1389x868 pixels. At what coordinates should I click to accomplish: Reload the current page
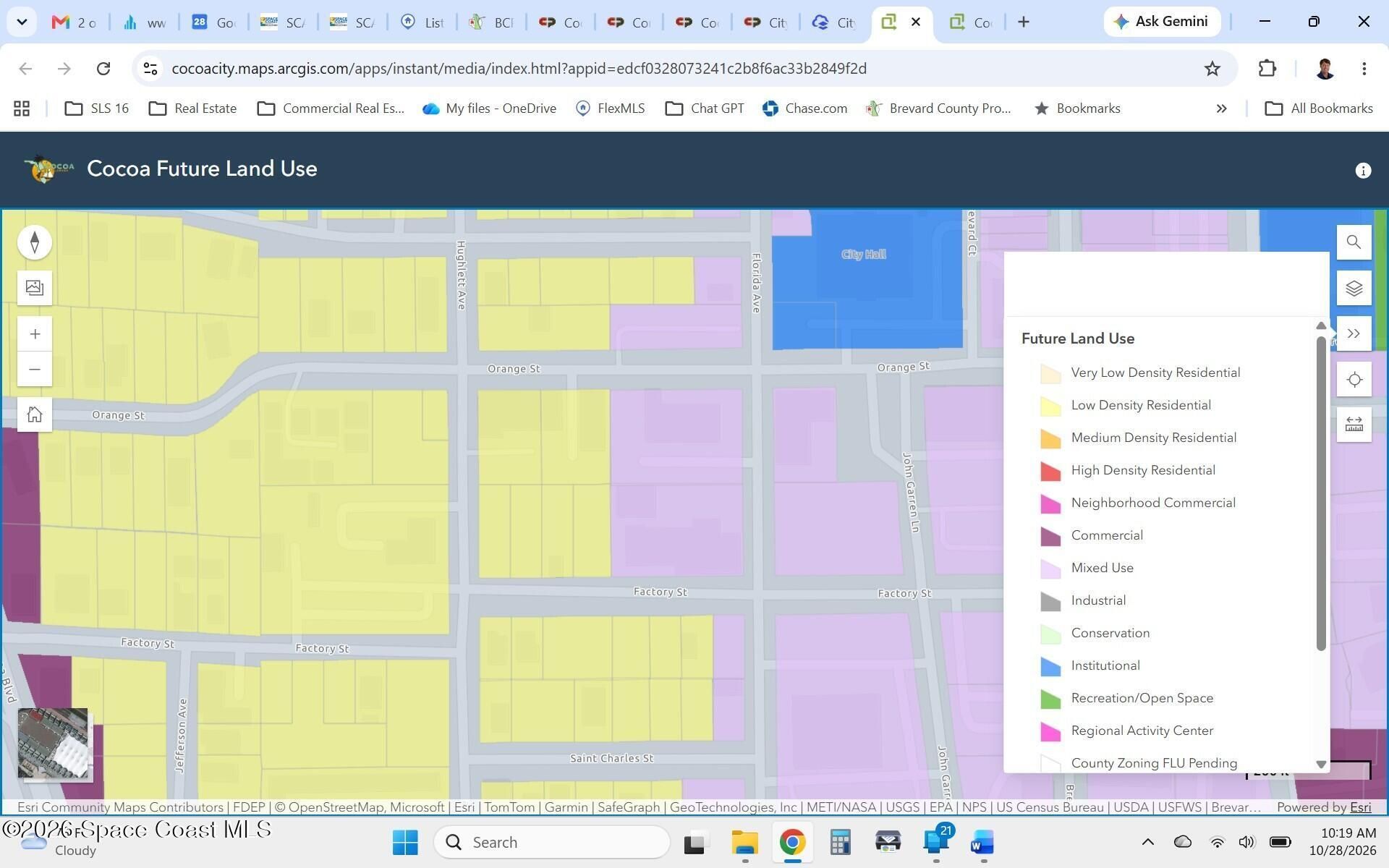(103, 69)
